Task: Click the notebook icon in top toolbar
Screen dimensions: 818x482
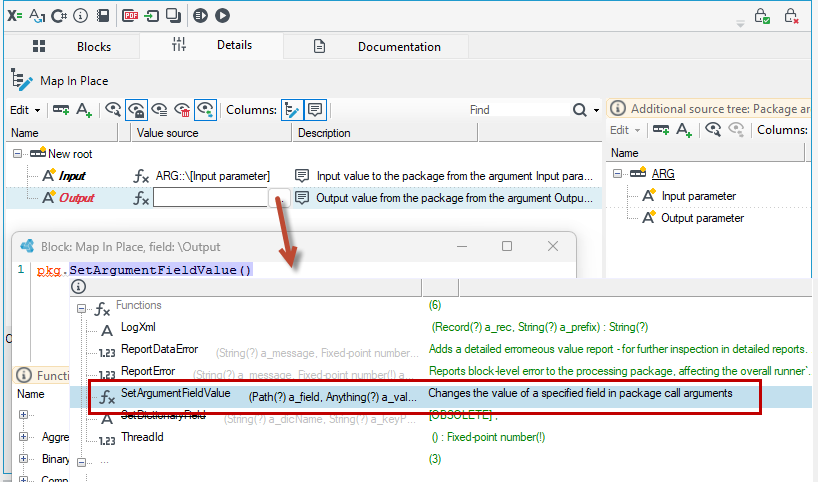Action: [x=103, y=16]
